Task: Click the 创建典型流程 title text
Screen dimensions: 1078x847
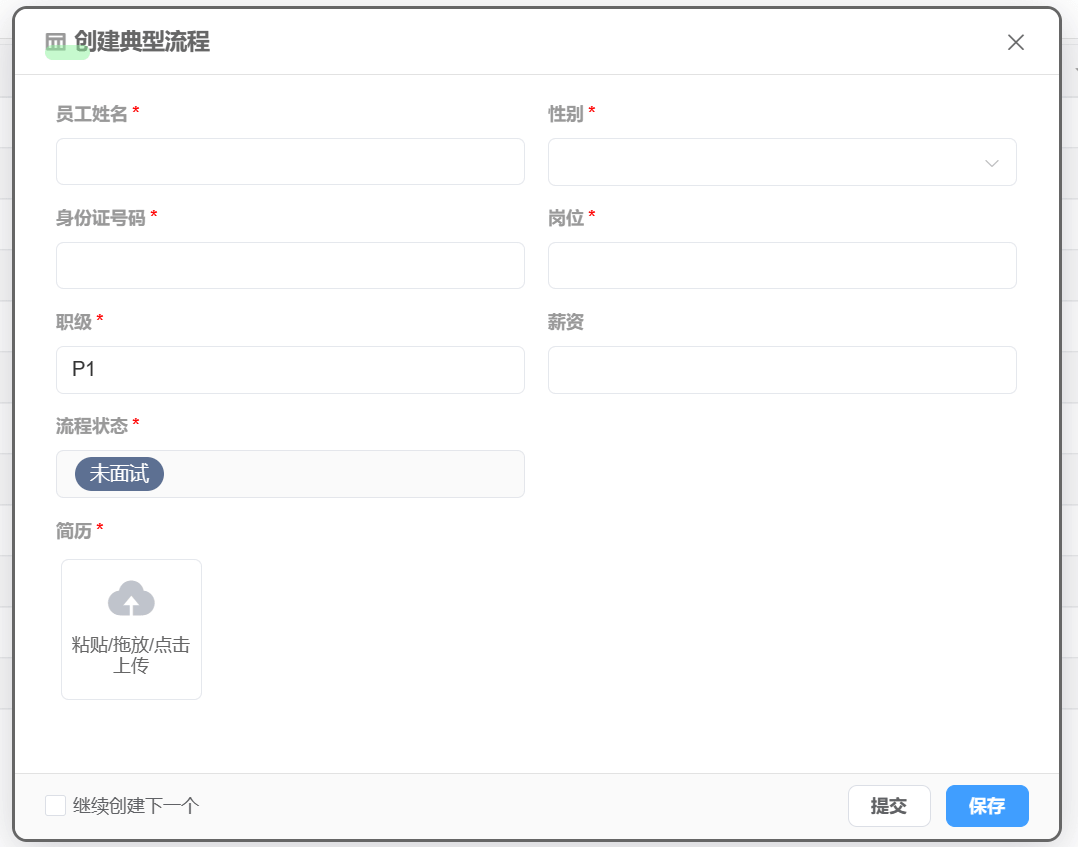Action: (142, 42)
